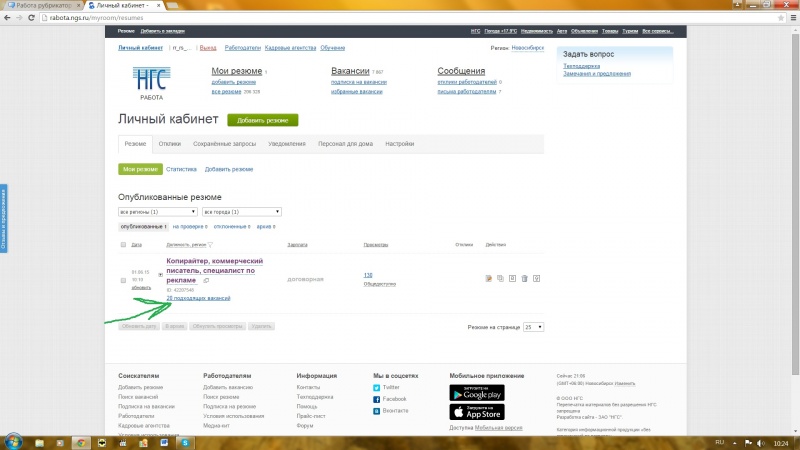Viewport: 800px width, 450px height.
Task: Delete the resume with trash icon
Action: point(524,278)
